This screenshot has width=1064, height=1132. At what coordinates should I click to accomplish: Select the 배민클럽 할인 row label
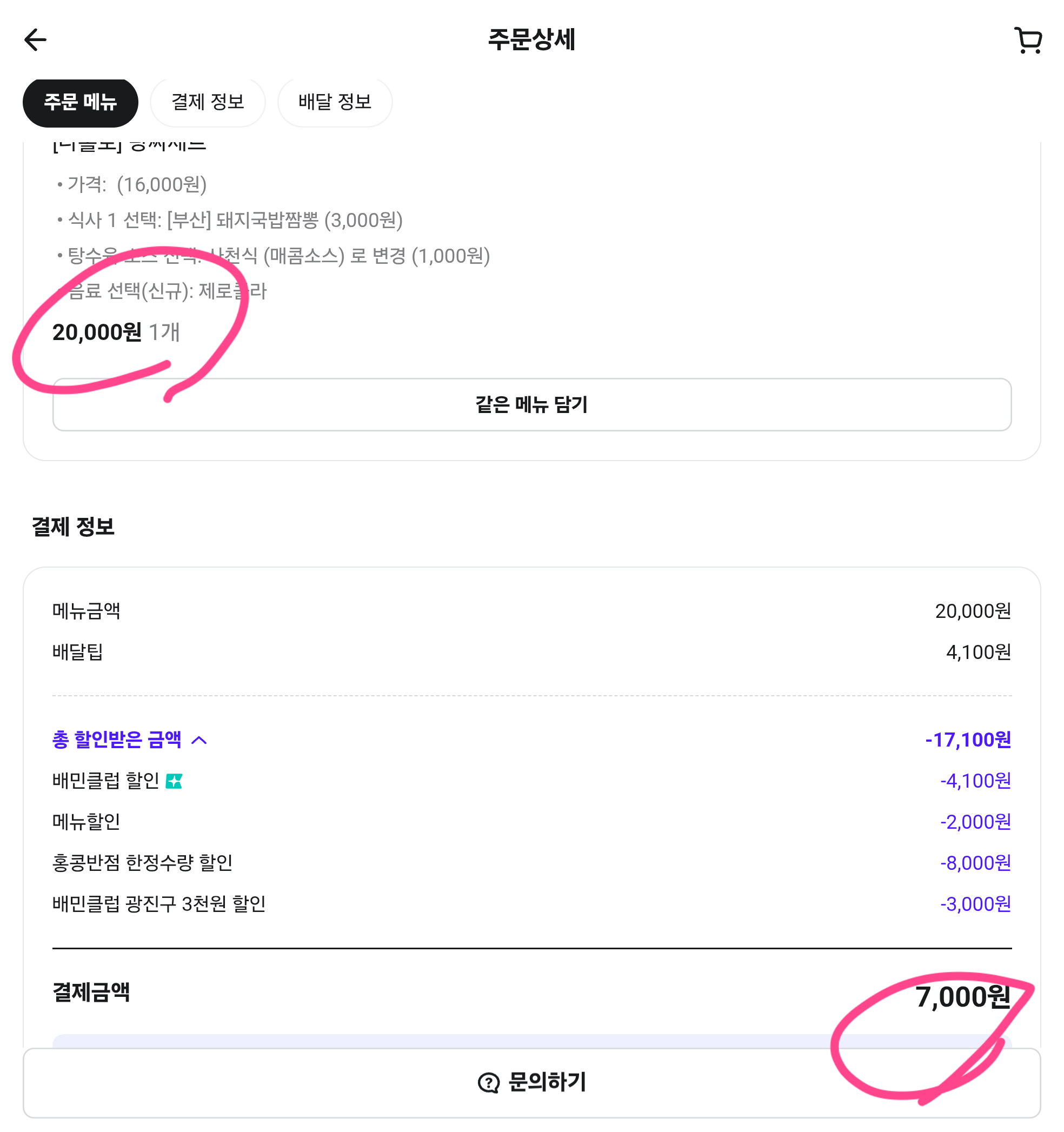[x=106, y=781]
